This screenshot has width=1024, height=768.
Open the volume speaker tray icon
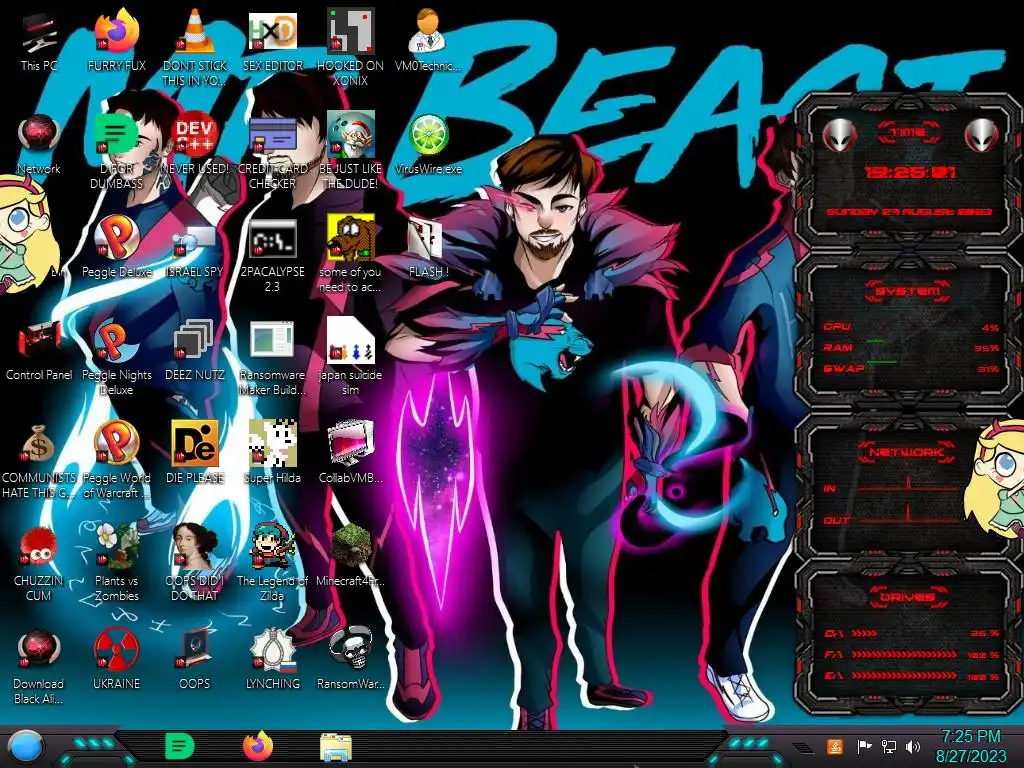(913, 746)
